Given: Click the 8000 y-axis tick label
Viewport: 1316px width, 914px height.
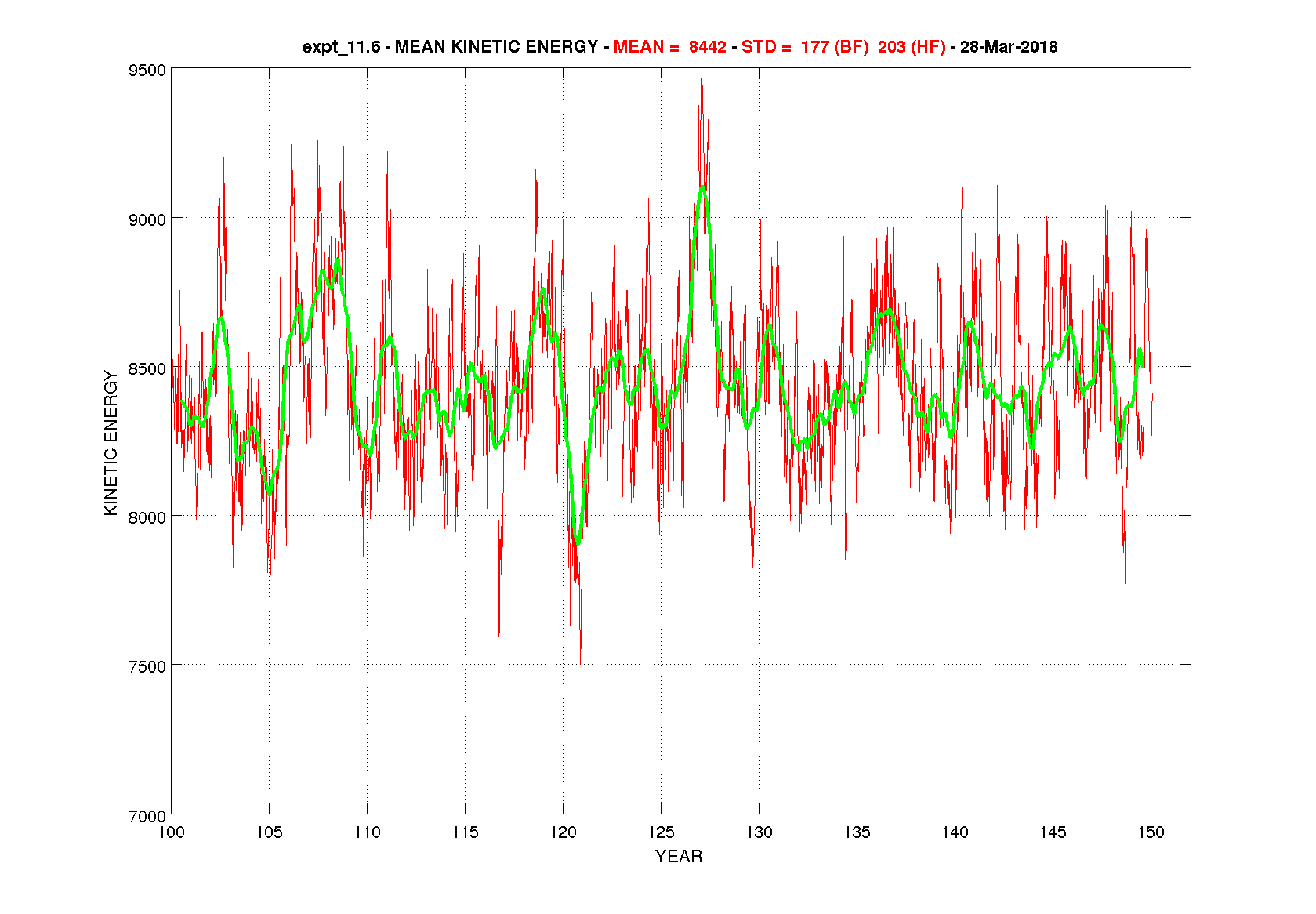Looking at the screenshot, I should pos(147,517).
